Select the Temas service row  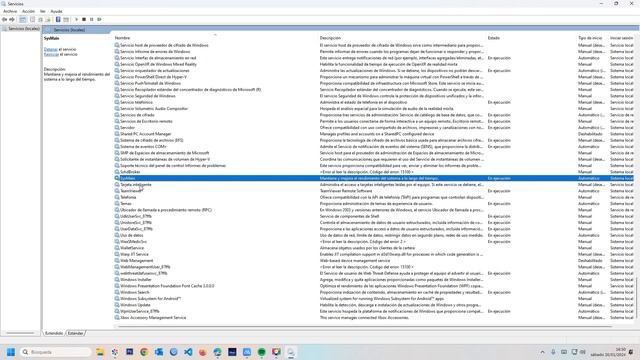373,204
